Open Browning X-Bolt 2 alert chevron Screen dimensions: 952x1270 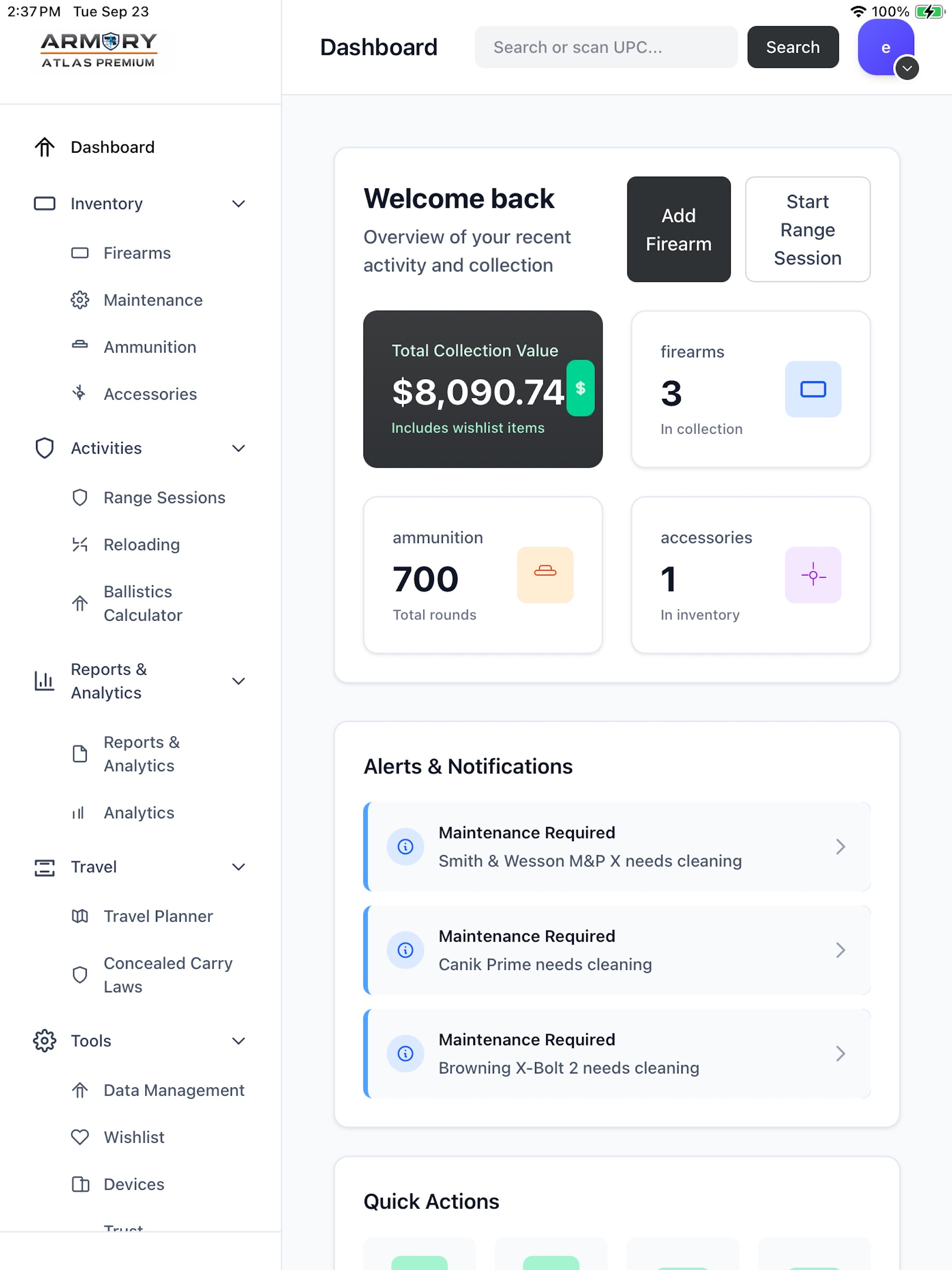841,1054
